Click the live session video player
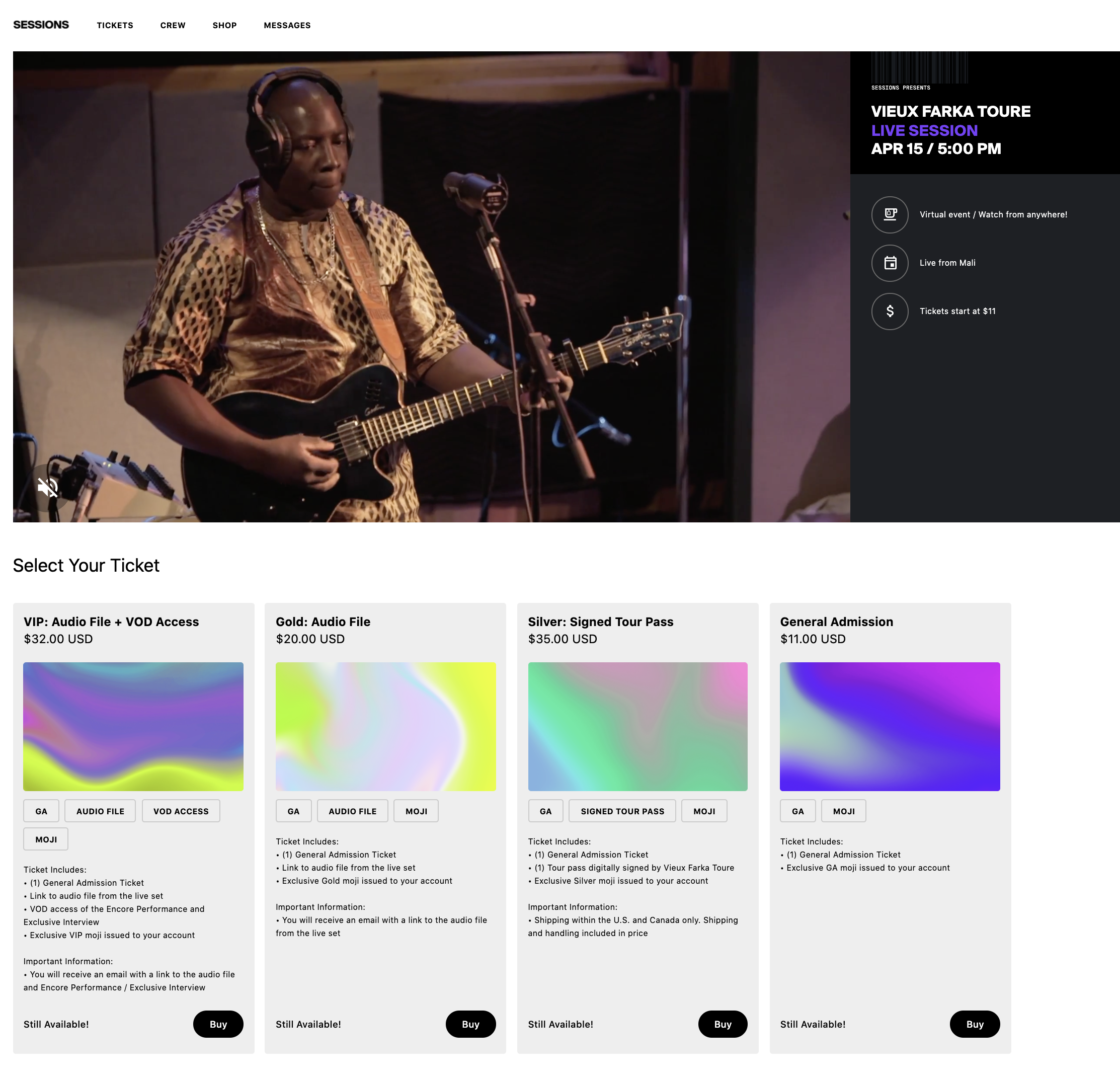1120x1081 pixels. (x=431, y=286)
